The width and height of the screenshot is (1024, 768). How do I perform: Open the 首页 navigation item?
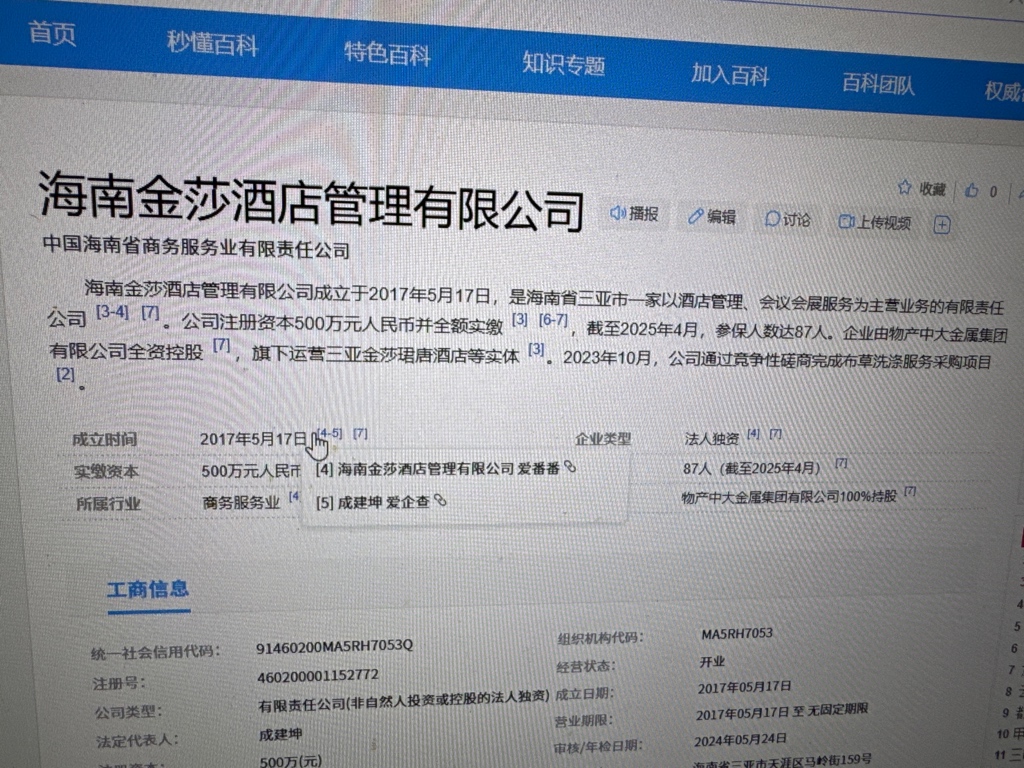[52, 33]
